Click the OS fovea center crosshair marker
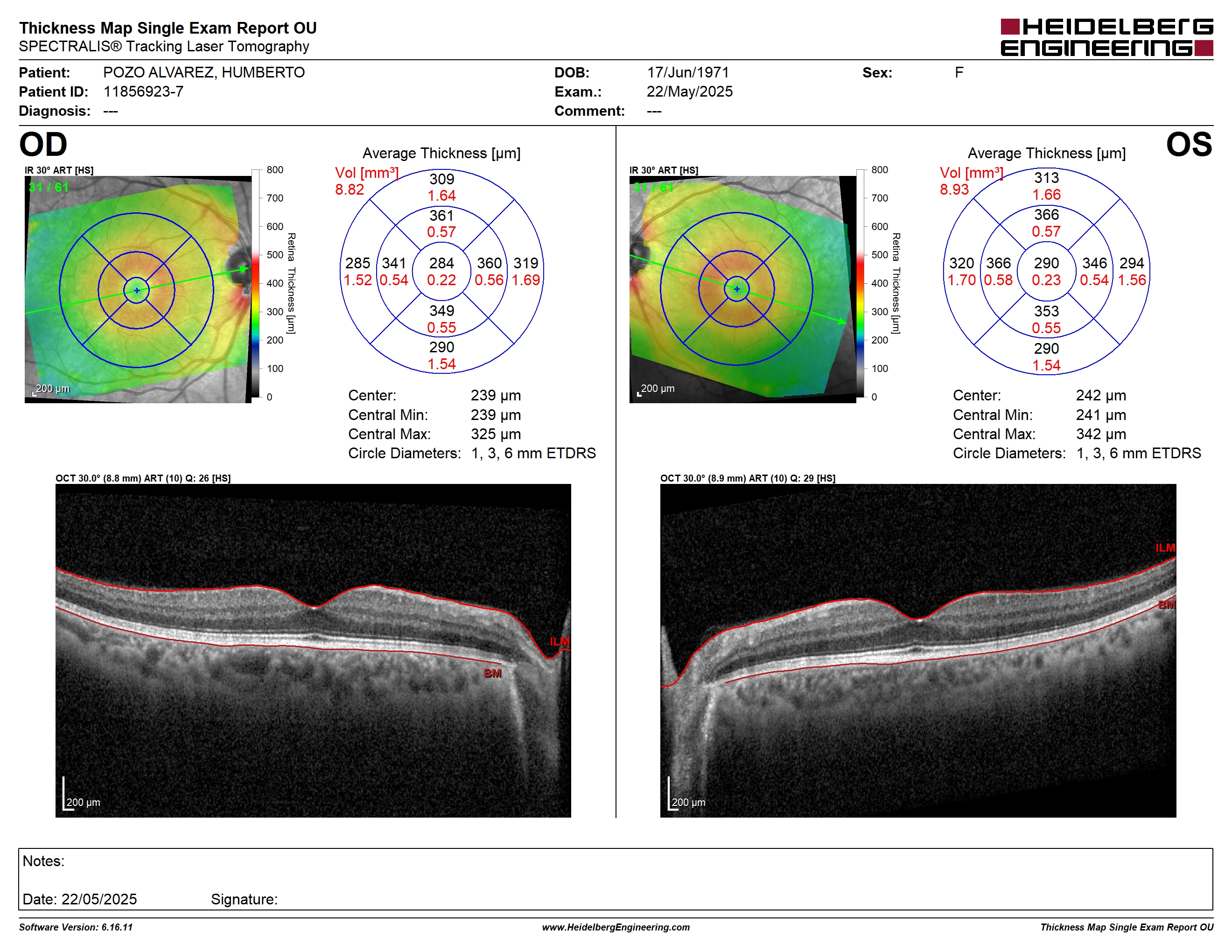The image size is (1232, 952). pos(737,289)
